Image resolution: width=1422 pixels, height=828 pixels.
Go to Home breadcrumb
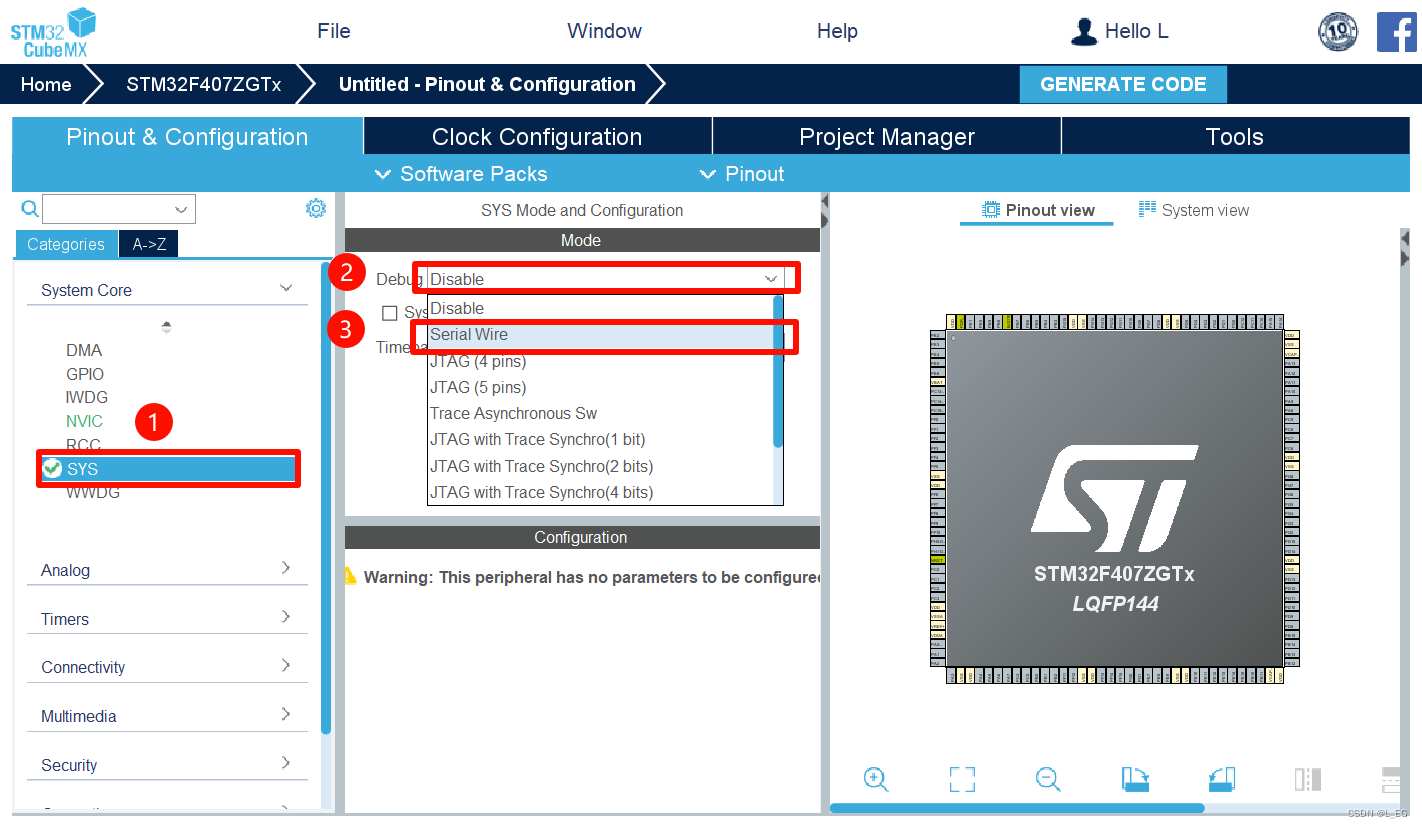(46, 84)
